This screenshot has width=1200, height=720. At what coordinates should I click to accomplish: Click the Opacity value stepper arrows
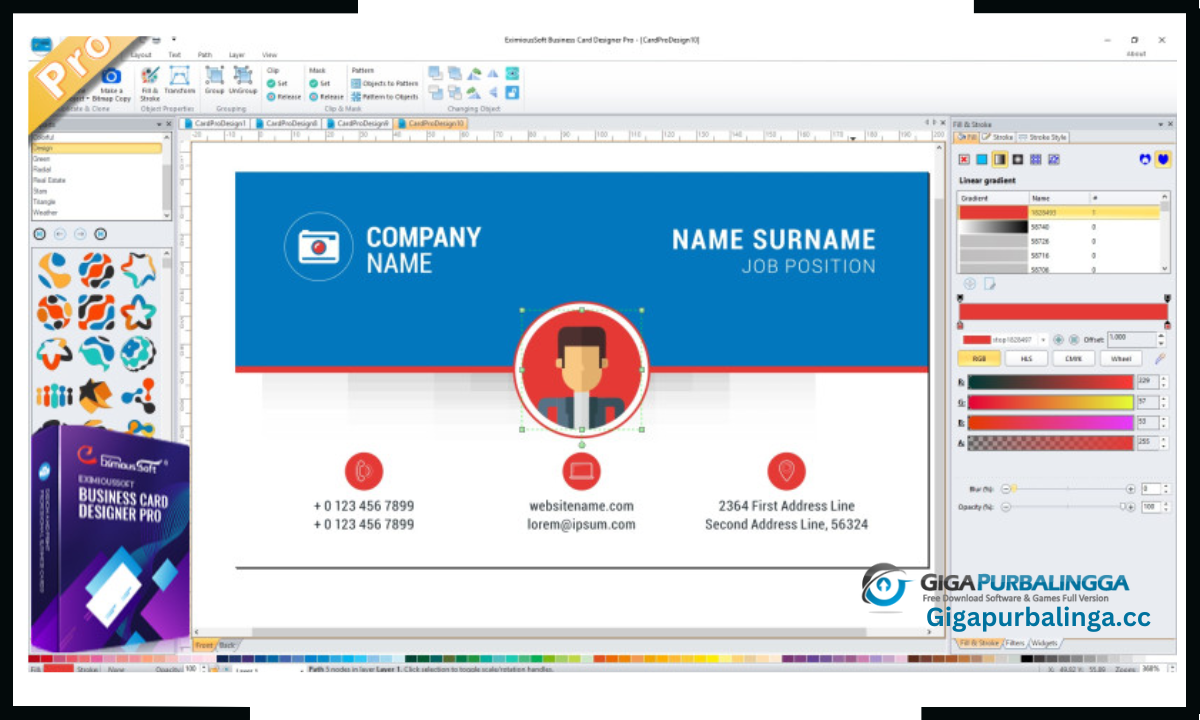pyautogui.click(x=1164, y=507)
